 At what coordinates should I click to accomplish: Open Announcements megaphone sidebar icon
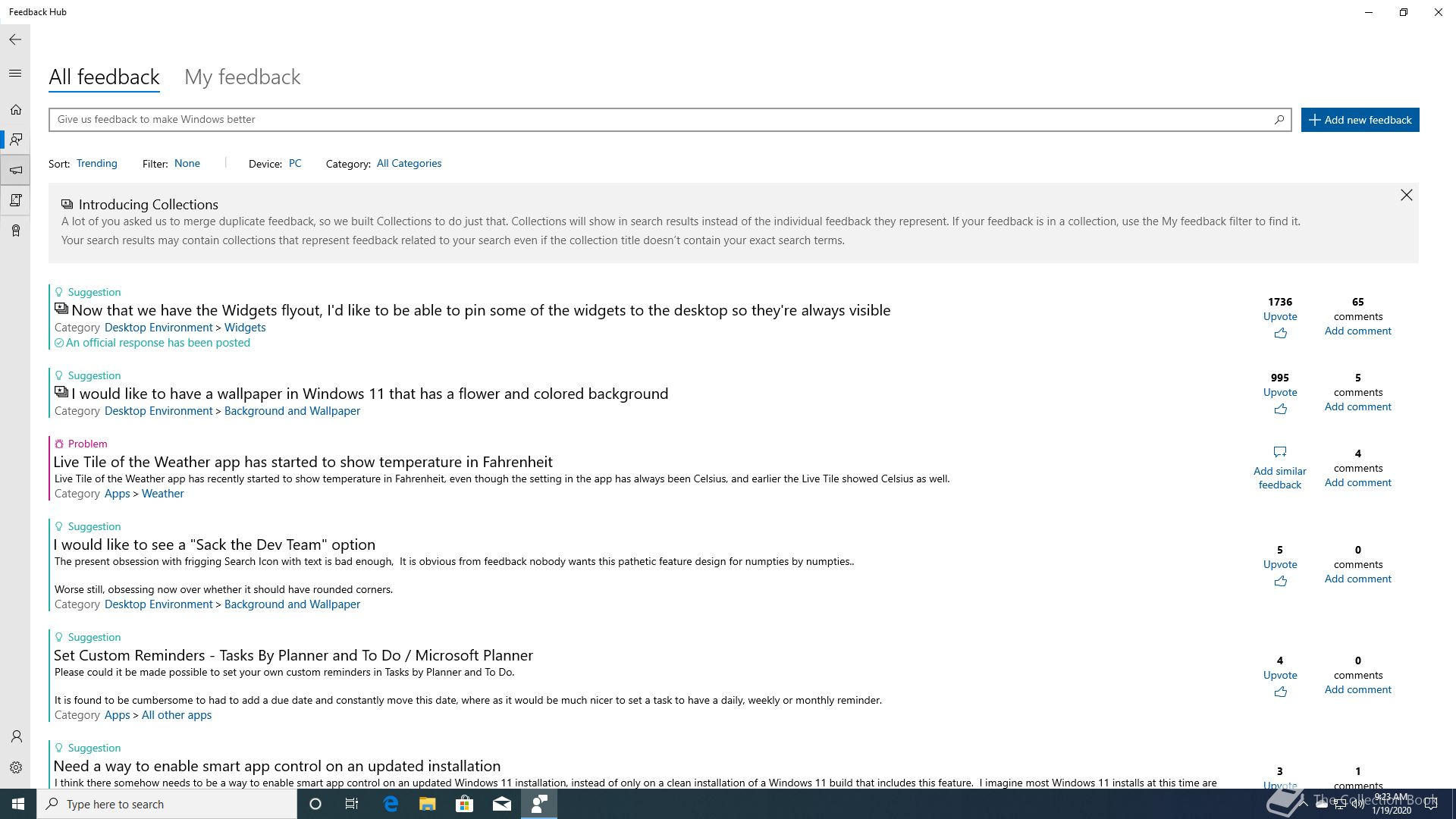(x=15, y=170)
